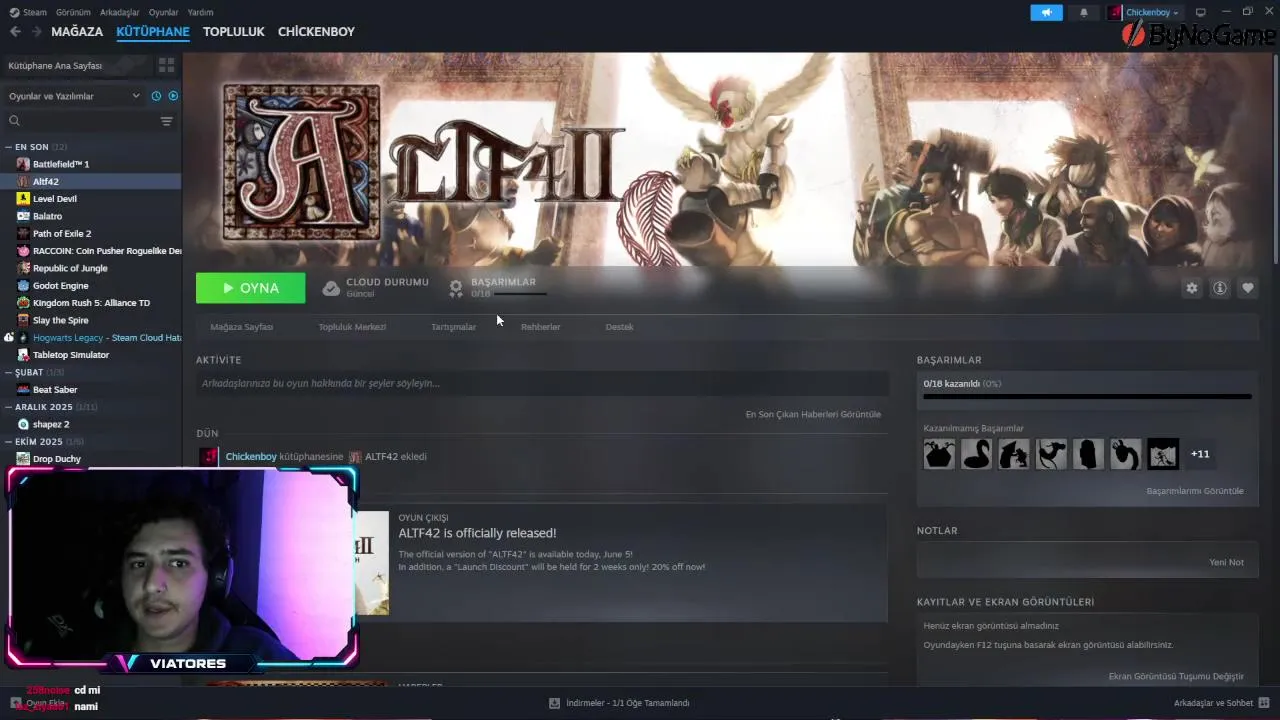Open the library filter options icon
1280x720 pixels.
[166, 121]
